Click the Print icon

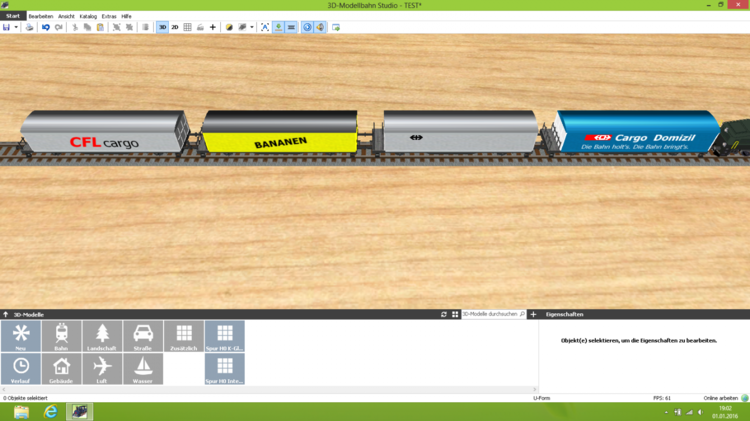click(30, 27)
